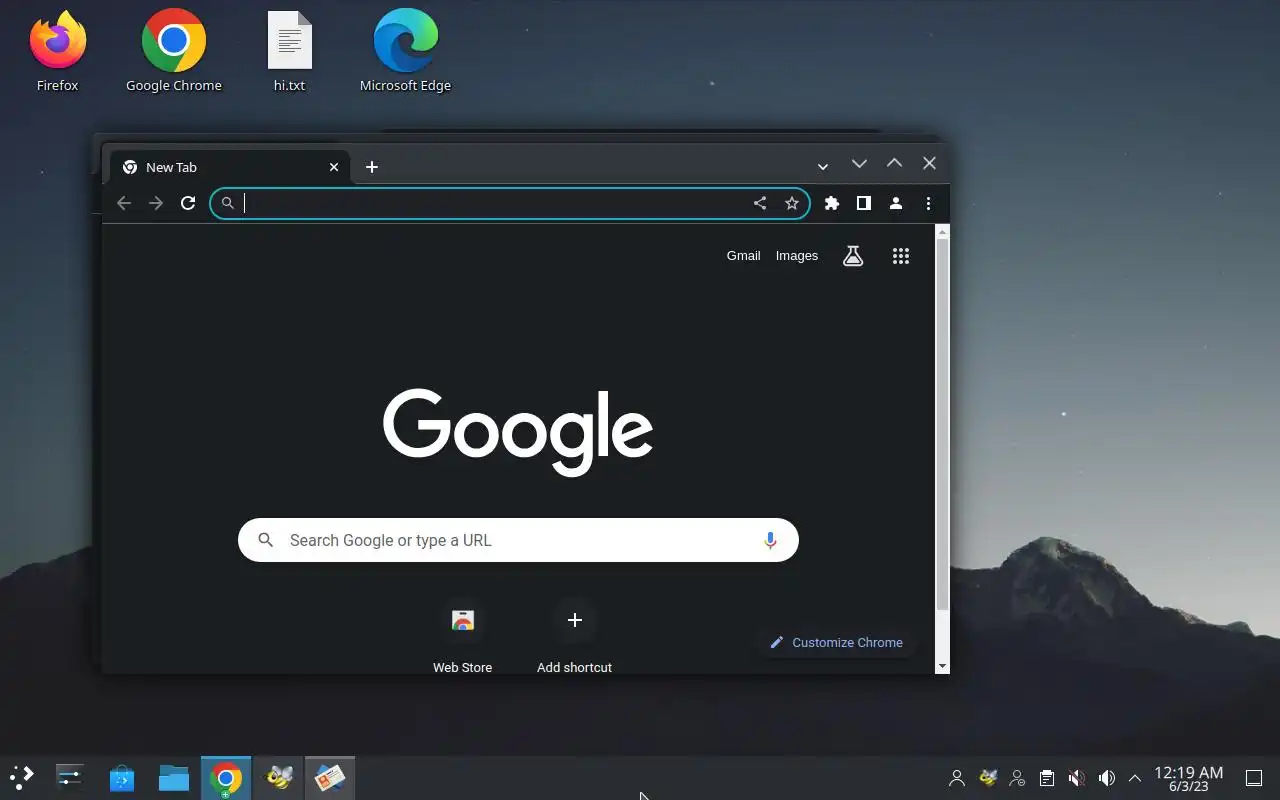Image resolution: width=1280 pixels, height=800 pixels.
Task: Select the bee application in taskbar
Action: tap(278, 777)
